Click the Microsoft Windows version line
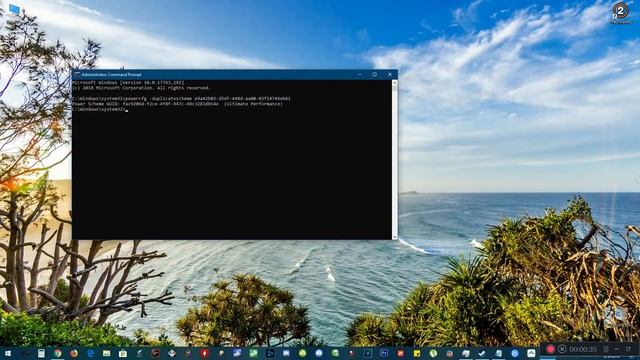The height and width of the screenshot is (360, 640). click(128, 82)
